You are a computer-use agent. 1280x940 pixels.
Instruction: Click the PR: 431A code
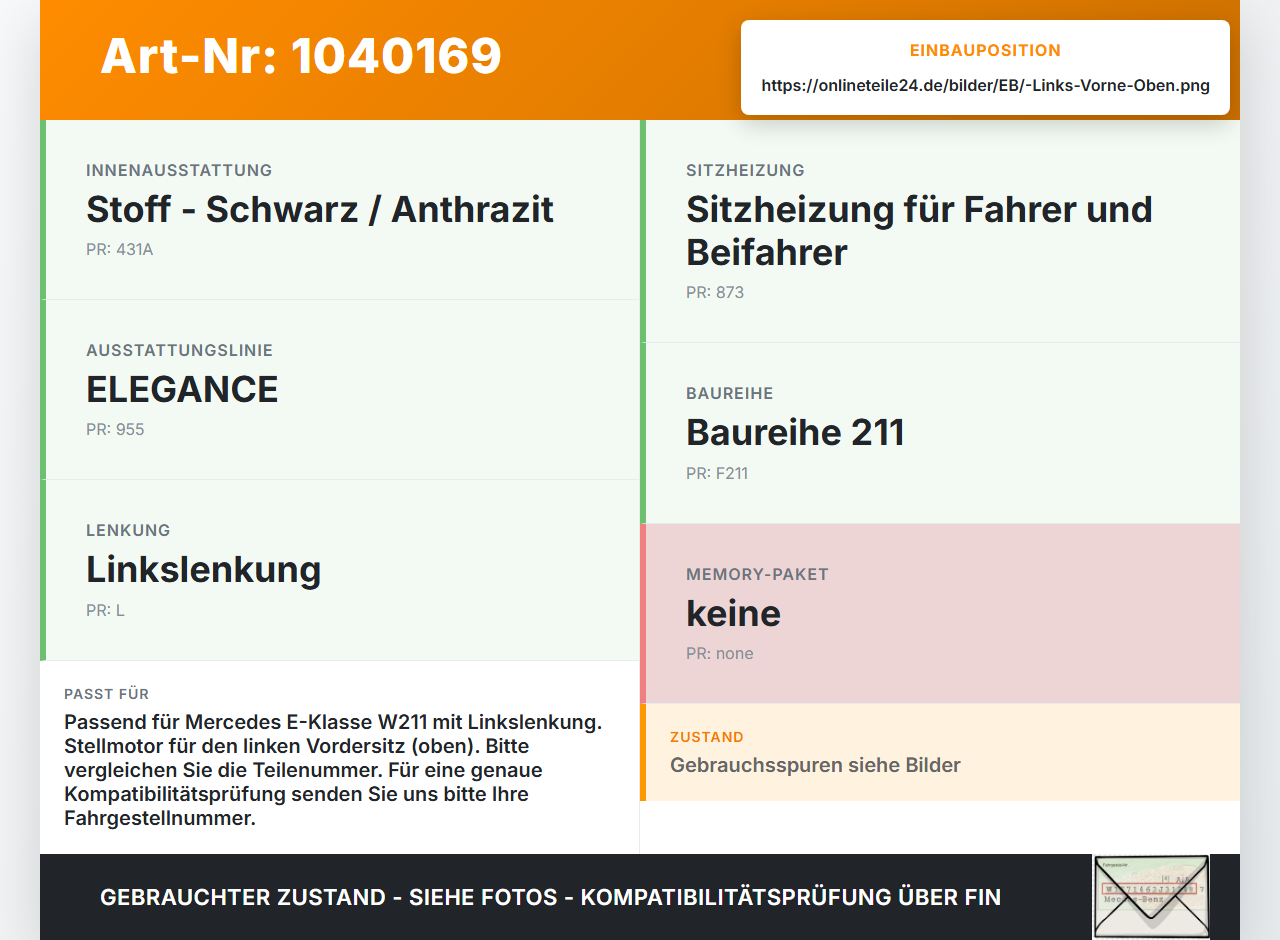coord(120,250)
